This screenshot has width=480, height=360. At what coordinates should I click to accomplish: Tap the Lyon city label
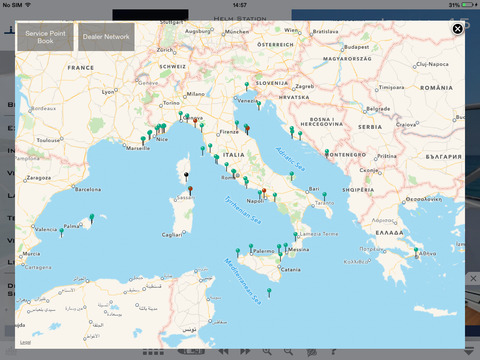[108, 92]
